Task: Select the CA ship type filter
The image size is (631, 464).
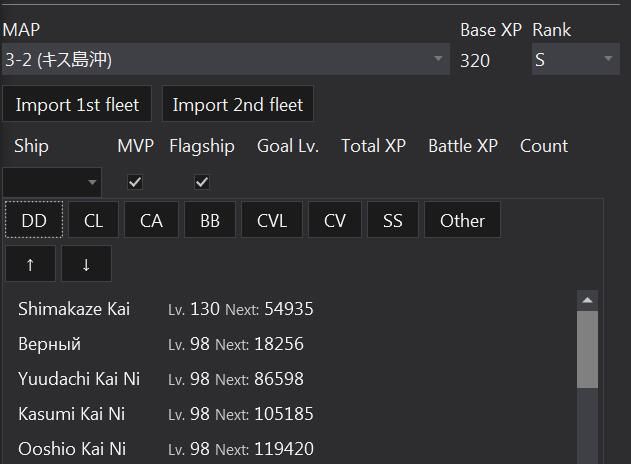Action: (151, 220)
